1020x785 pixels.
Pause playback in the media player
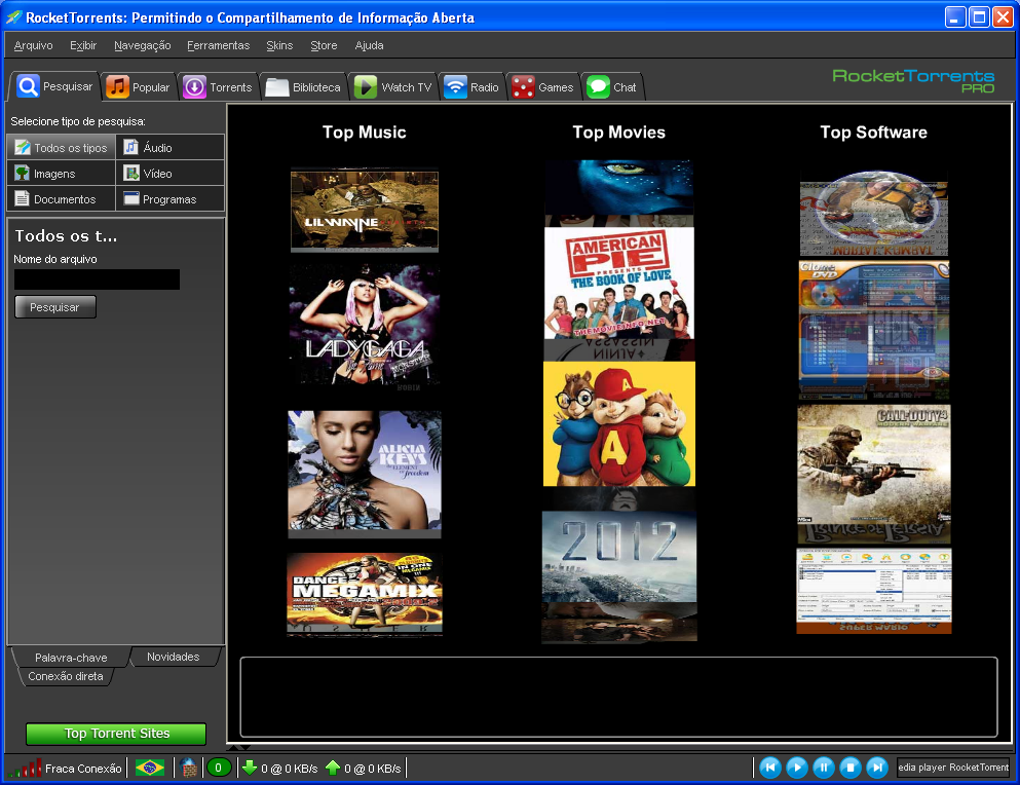(823, 768)
